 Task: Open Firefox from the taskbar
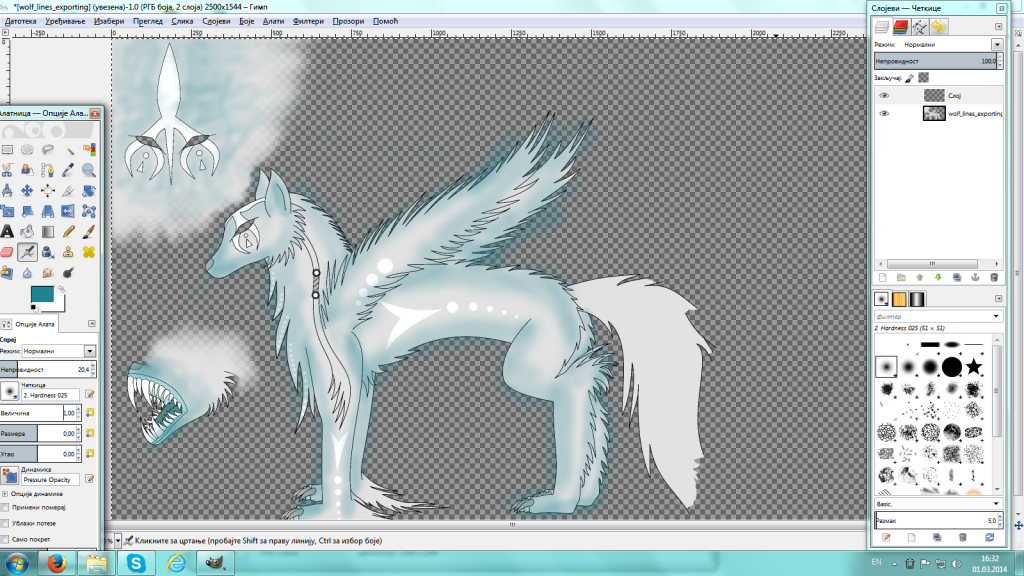pyautogui.click(x=56, y=564)
